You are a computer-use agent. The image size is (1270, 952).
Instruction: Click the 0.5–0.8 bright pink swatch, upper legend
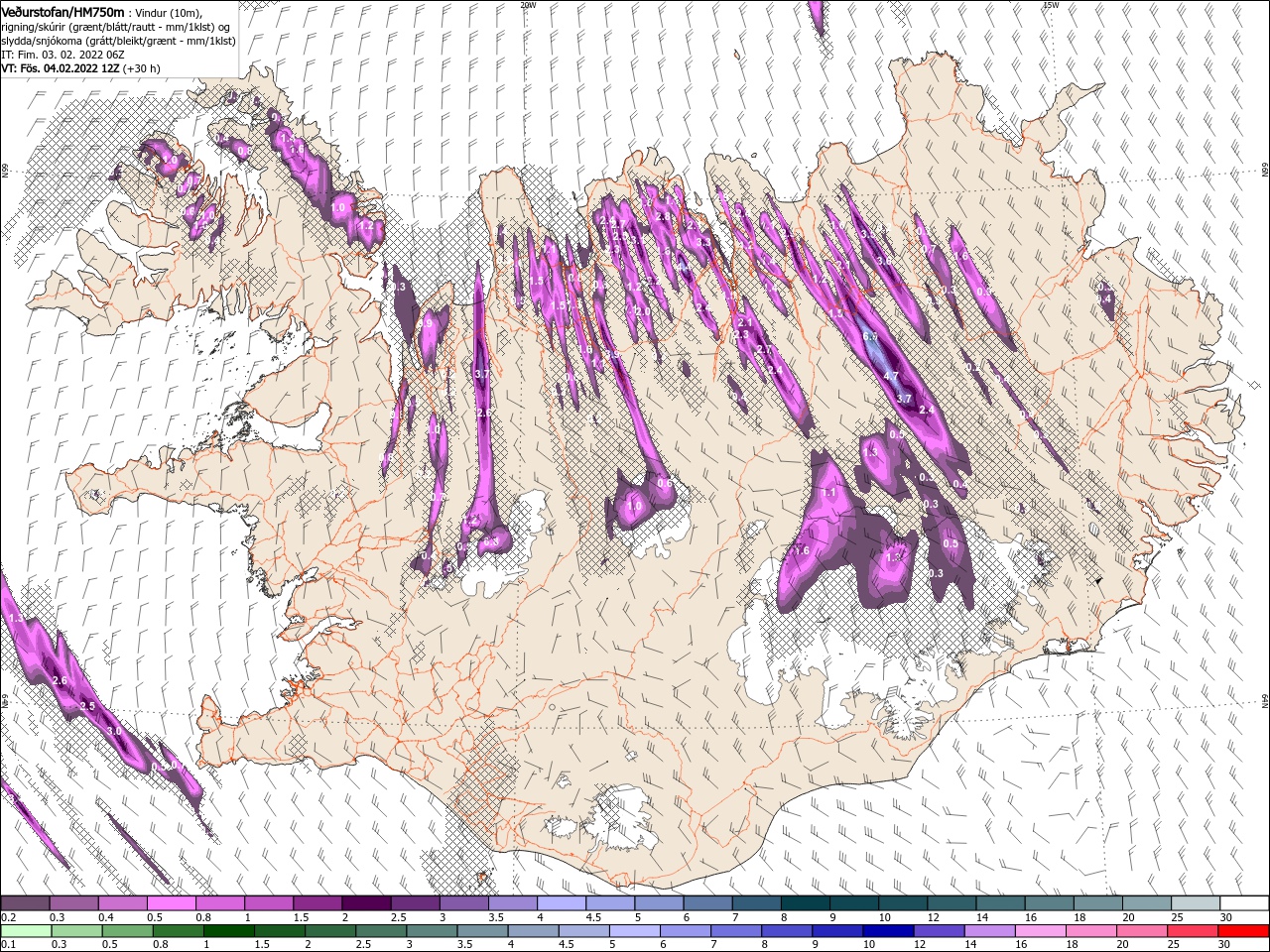172,903
